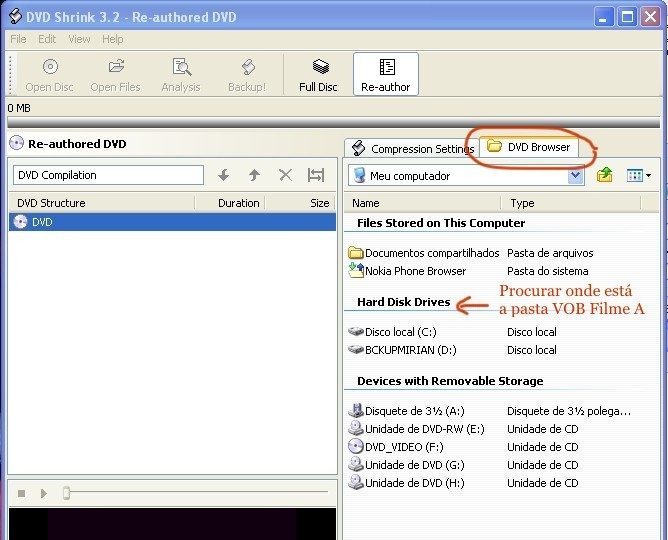
Task: Click the DVD Structure column header
Action: click(102, 203)
